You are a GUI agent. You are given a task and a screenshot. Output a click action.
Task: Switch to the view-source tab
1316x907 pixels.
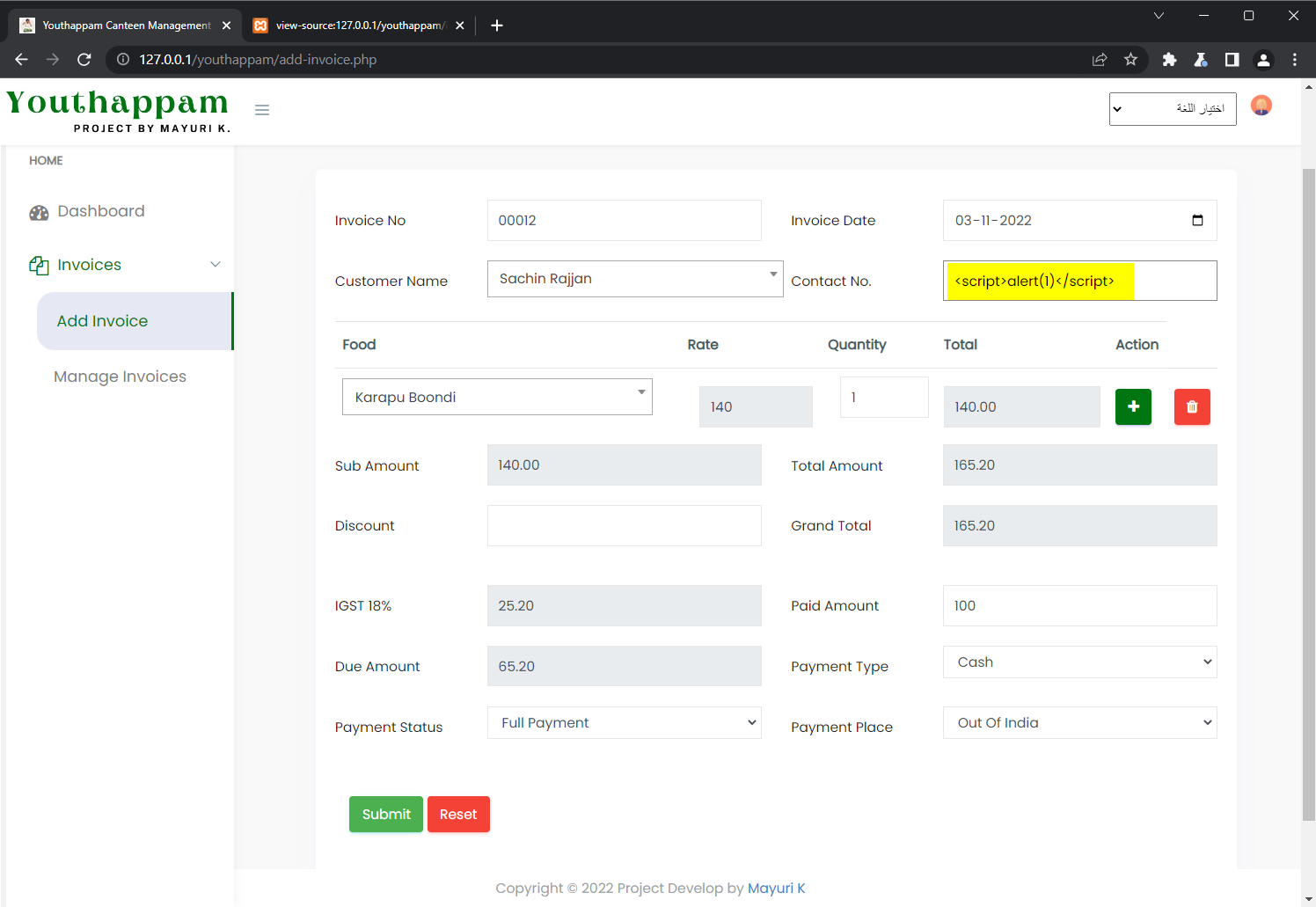point(358,26)
